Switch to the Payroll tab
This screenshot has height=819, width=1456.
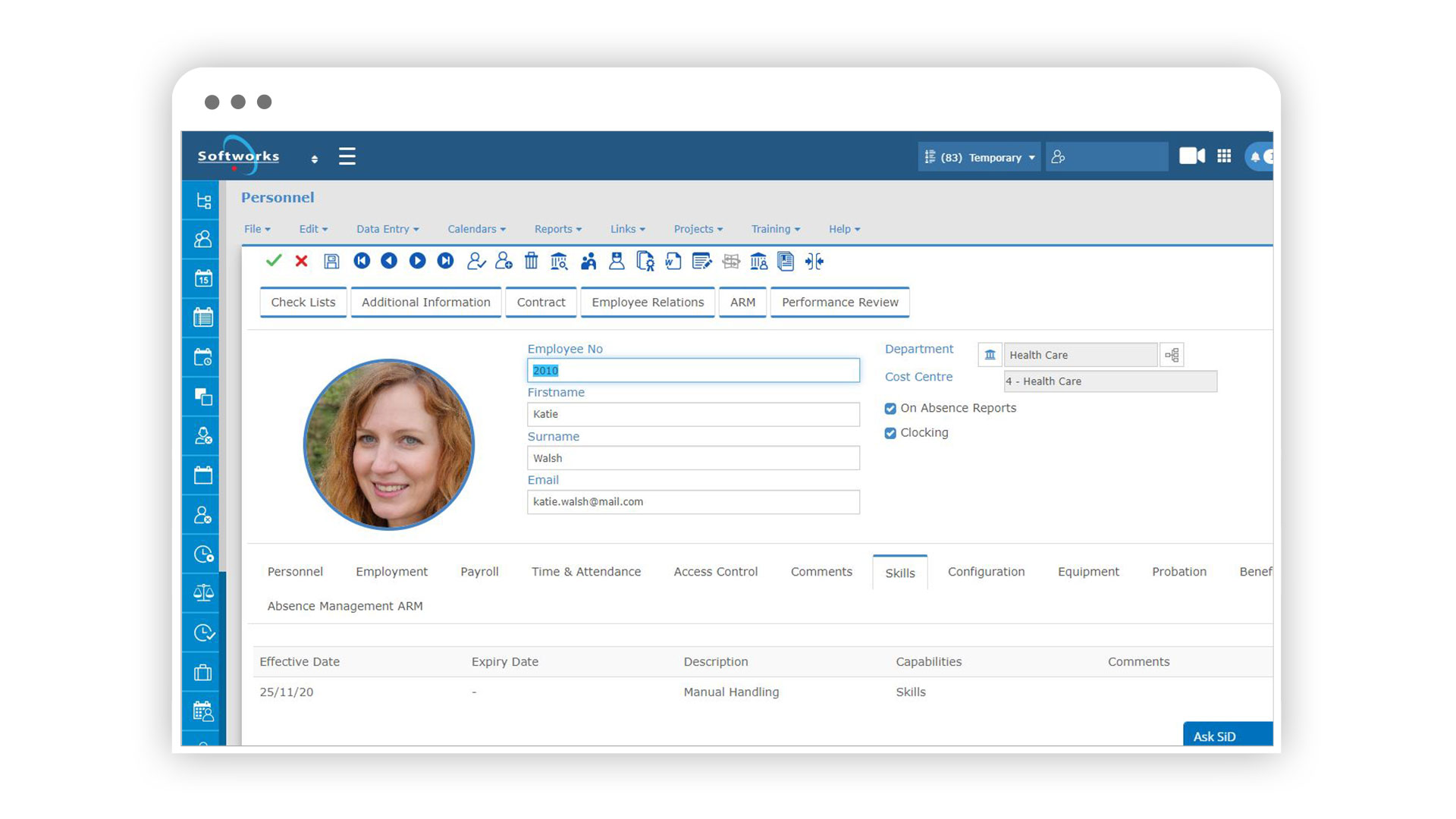(479, 571)
